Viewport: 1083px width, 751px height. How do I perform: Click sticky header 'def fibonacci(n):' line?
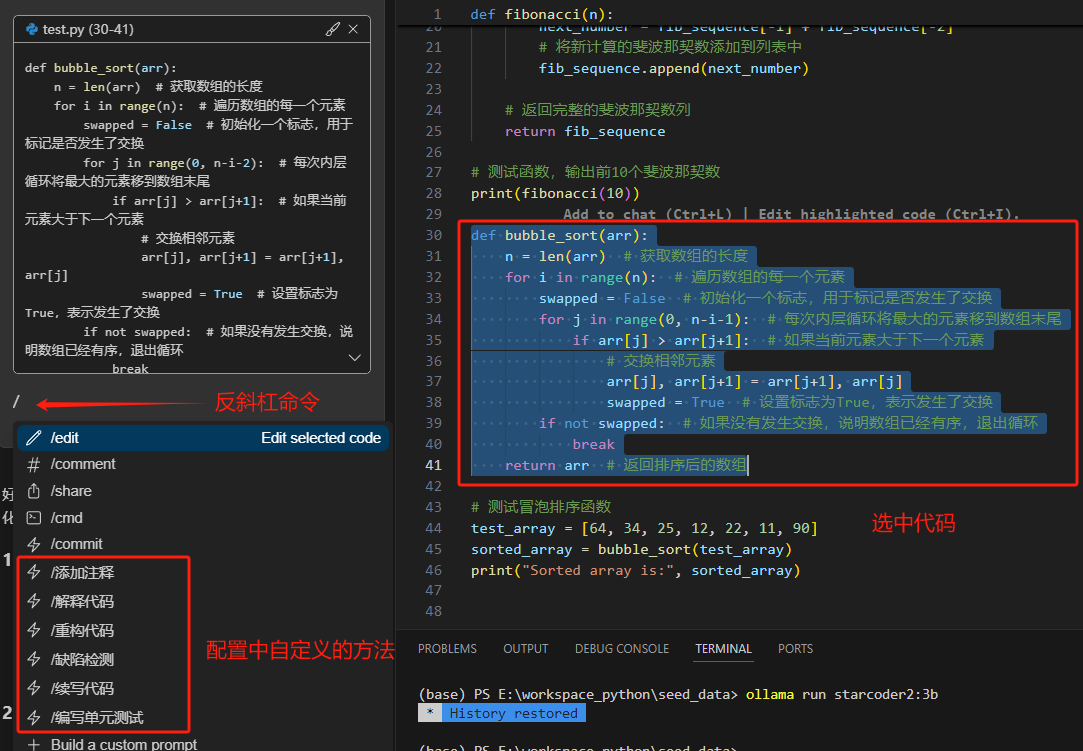tap(542, 14)
